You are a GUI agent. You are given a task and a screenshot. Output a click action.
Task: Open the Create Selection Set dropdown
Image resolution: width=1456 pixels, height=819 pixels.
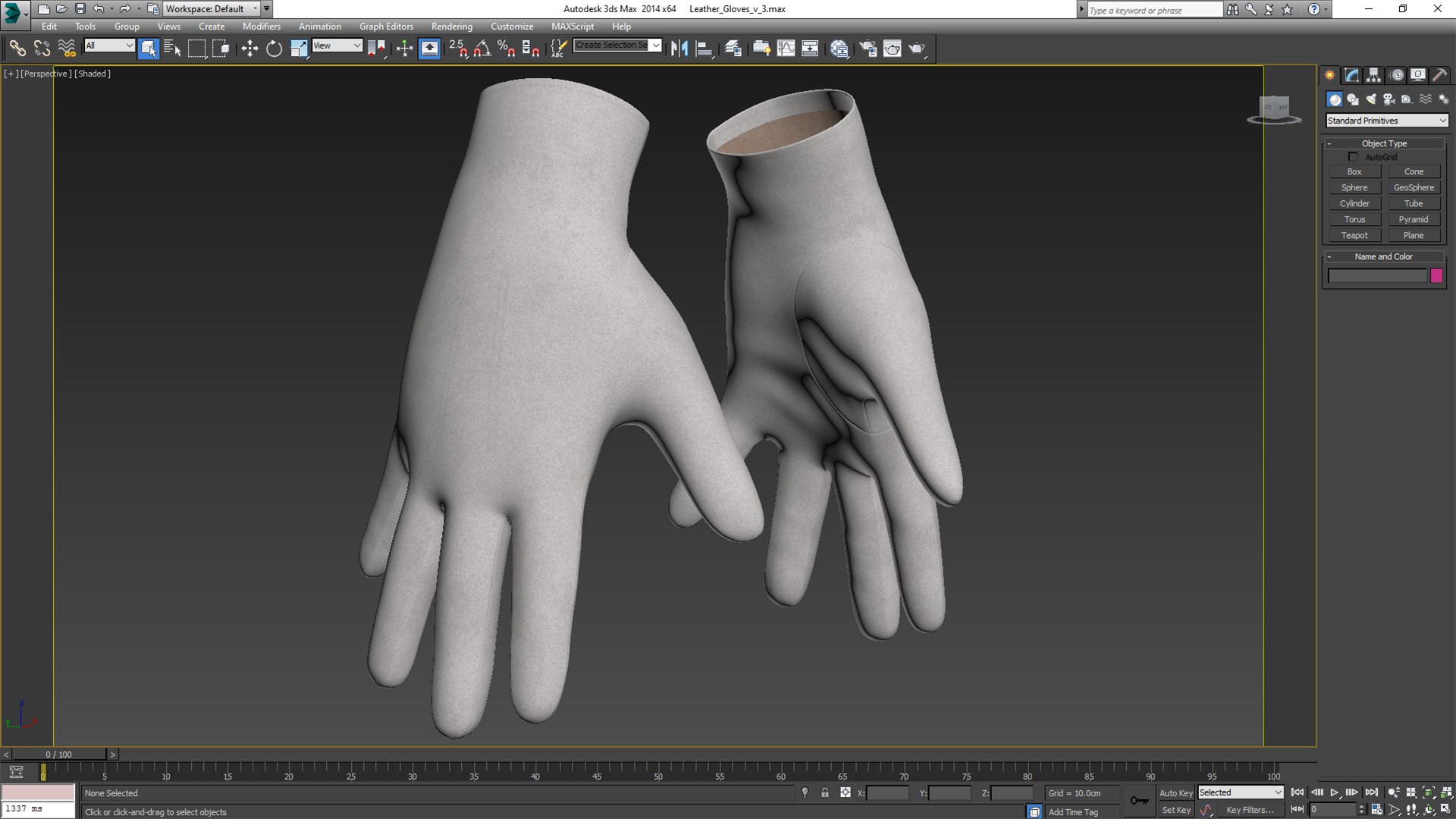point(617,45)
